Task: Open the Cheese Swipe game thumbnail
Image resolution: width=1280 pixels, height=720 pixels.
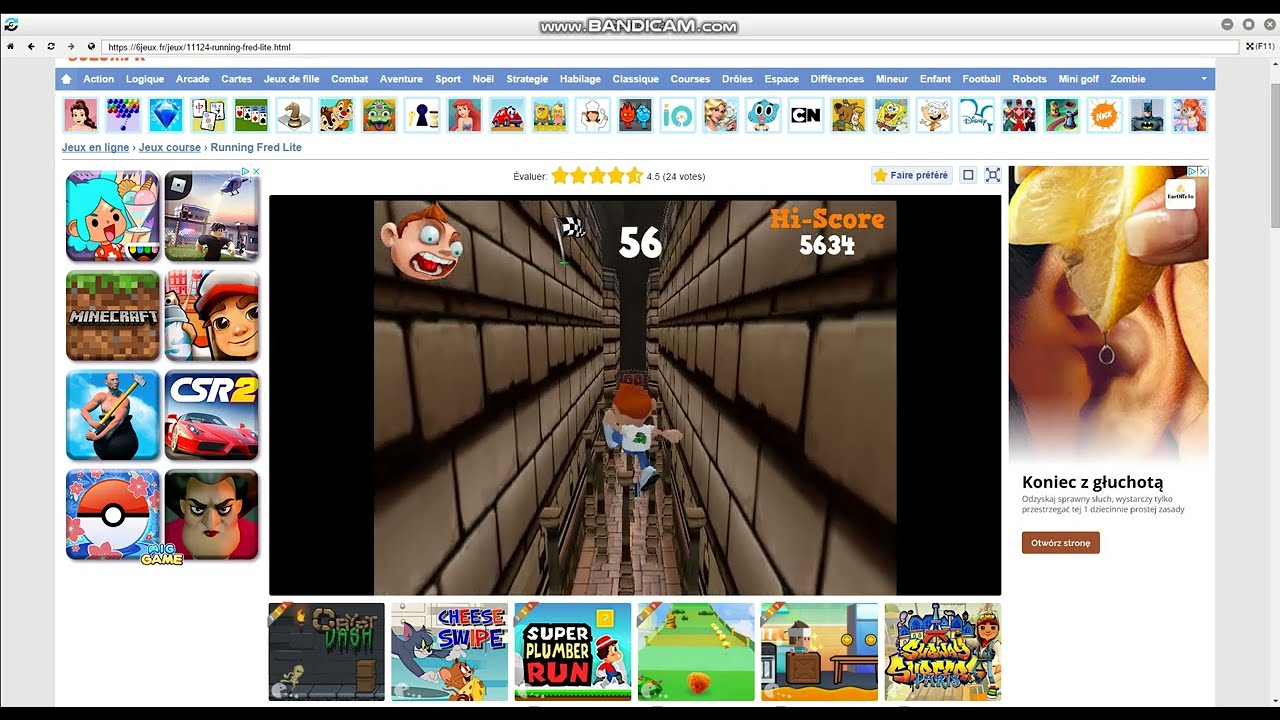Action: (449, 652)
